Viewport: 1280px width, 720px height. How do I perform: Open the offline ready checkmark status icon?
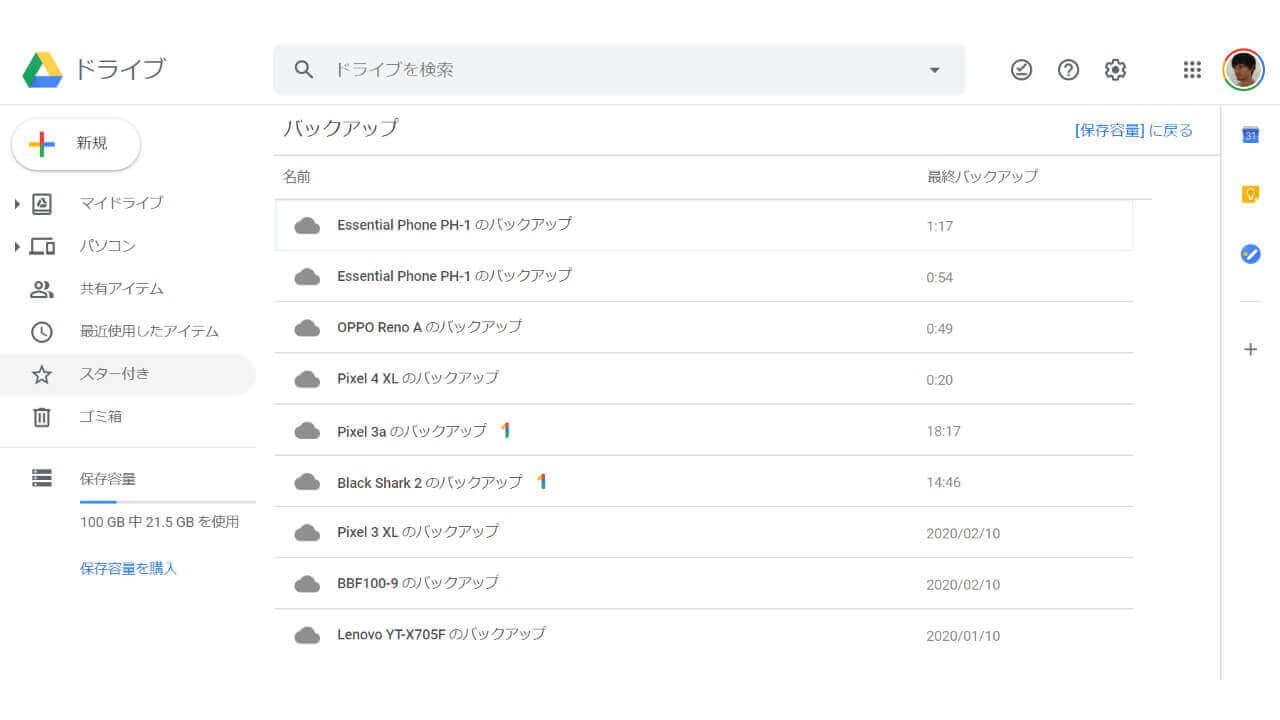(x=1021, y=69)
